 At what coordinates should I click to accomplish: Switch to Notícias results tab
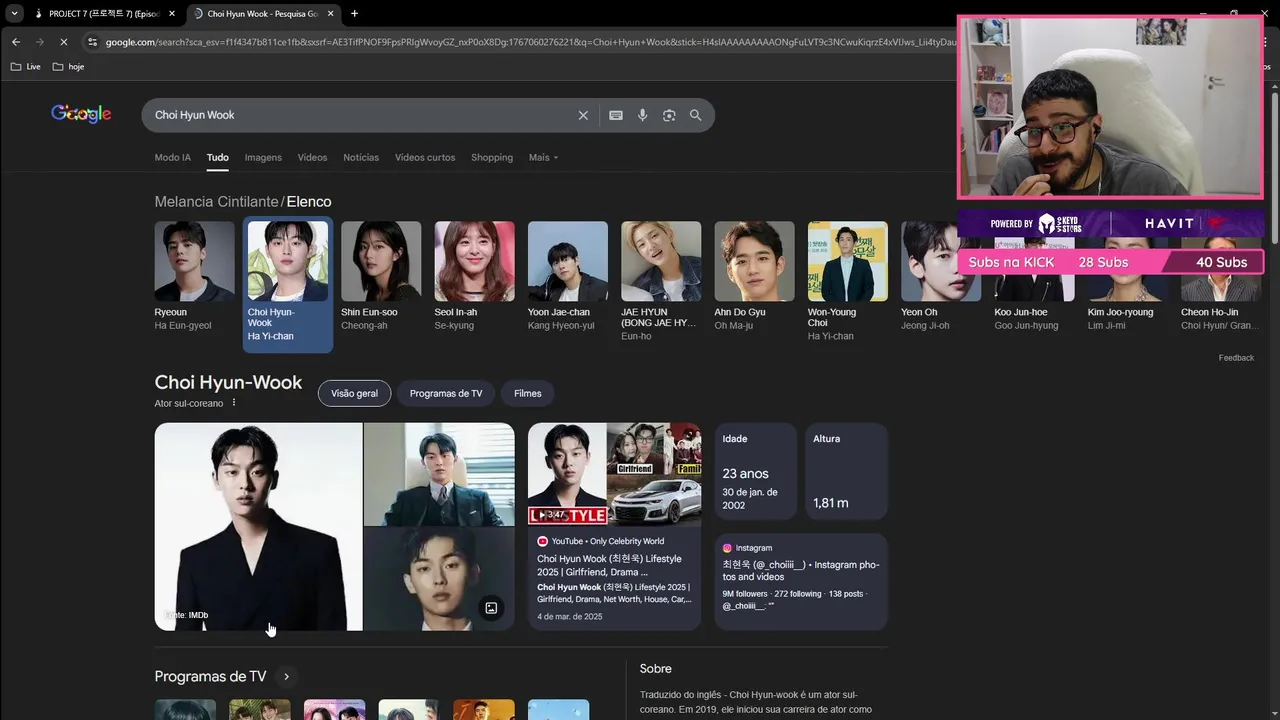[361, 157]
